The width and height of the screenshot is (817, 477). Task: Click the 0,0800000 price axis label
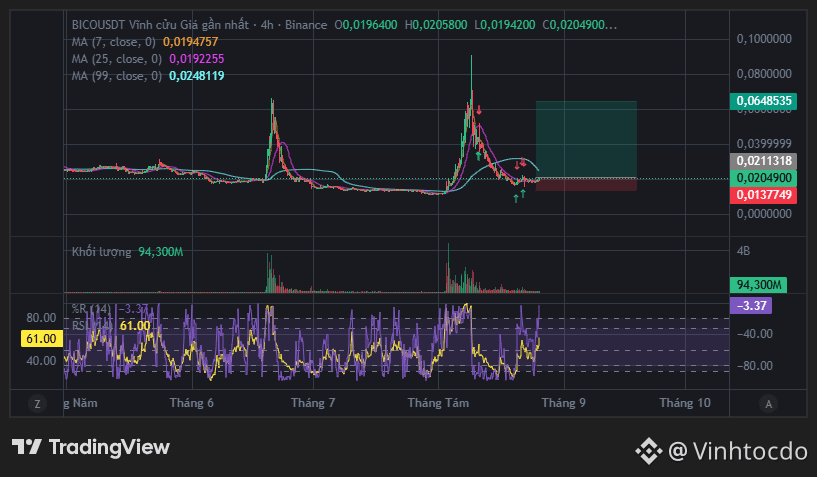point(764,74)
